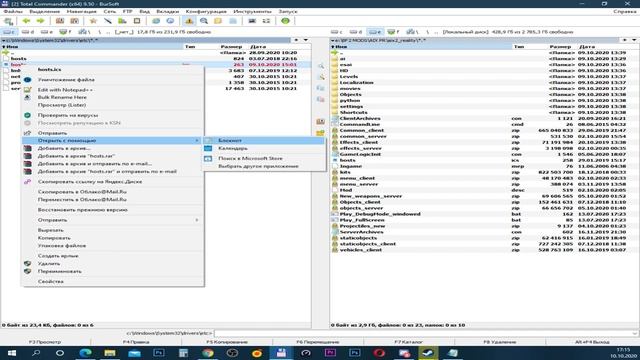
Task: Select vehicles_client archive in right panel
Action: [361, 250]
